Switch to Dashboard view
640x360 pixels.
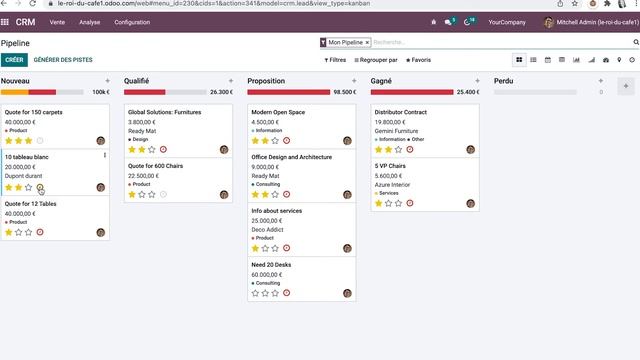[x=606, y=60]
